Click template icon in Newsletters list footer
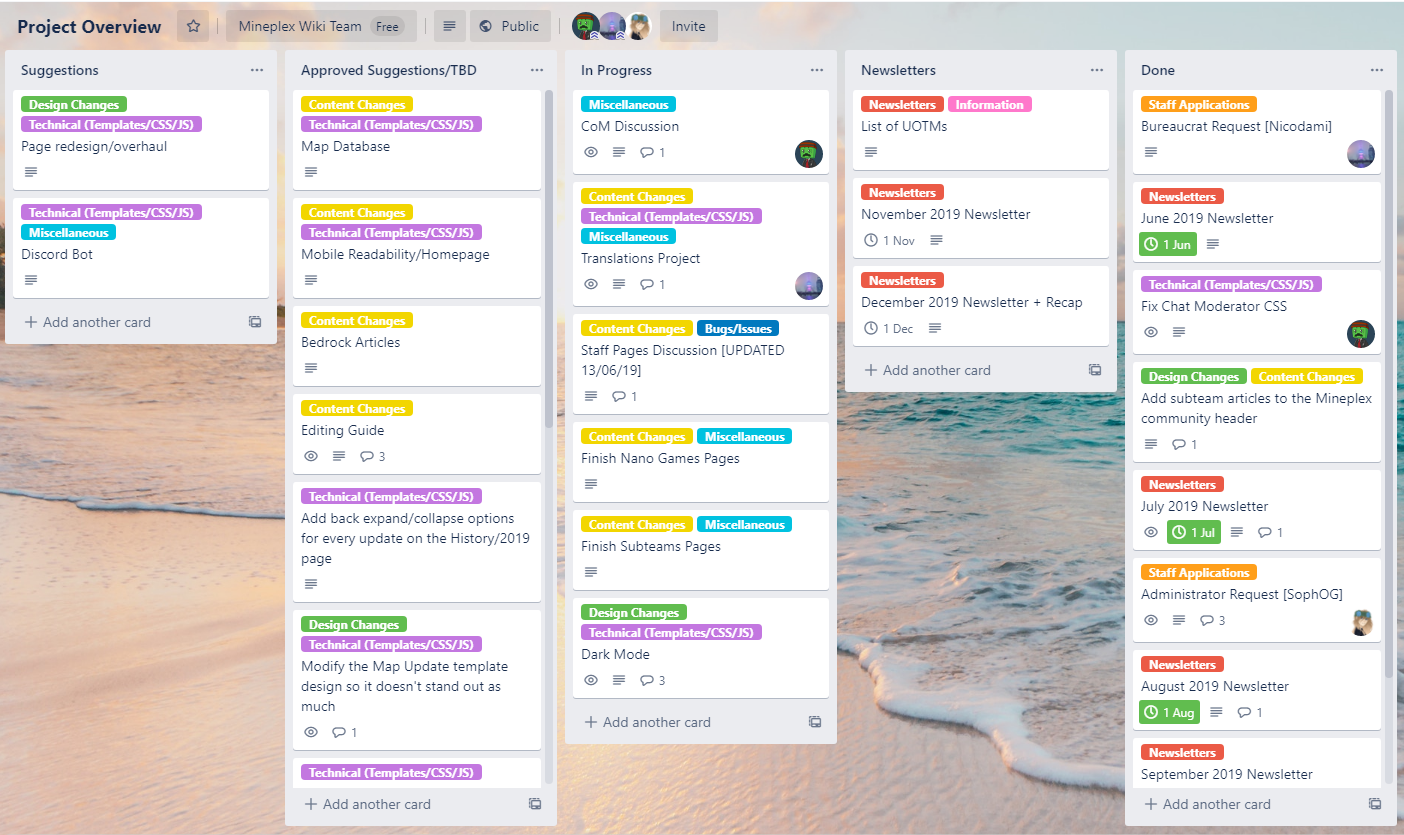 pyautogui.click(x=1095, y=370)
